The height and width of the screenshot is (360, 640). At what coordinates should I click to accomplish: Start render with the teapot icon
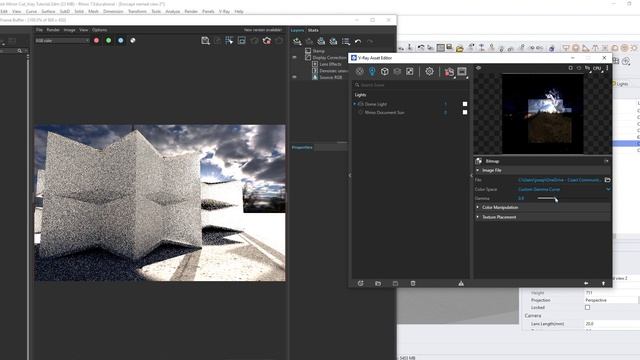point(449,72)
